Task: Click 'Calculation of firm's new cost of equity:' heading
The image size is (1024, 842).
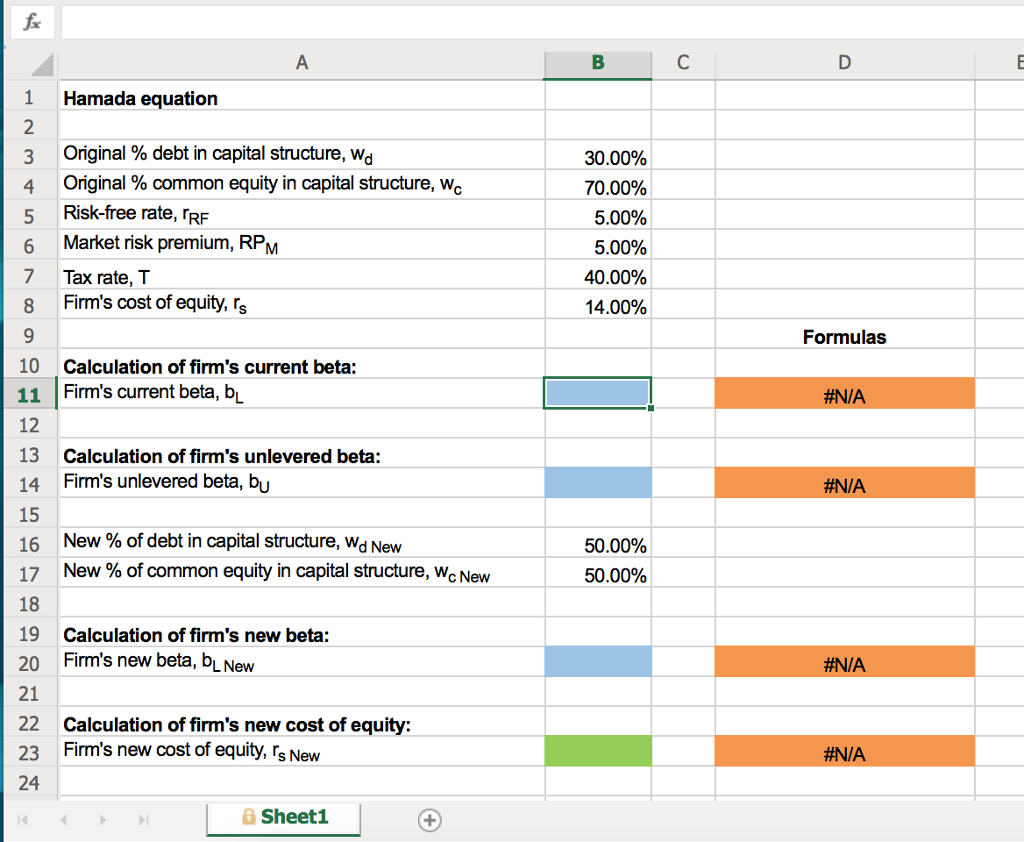Action: 237,725
